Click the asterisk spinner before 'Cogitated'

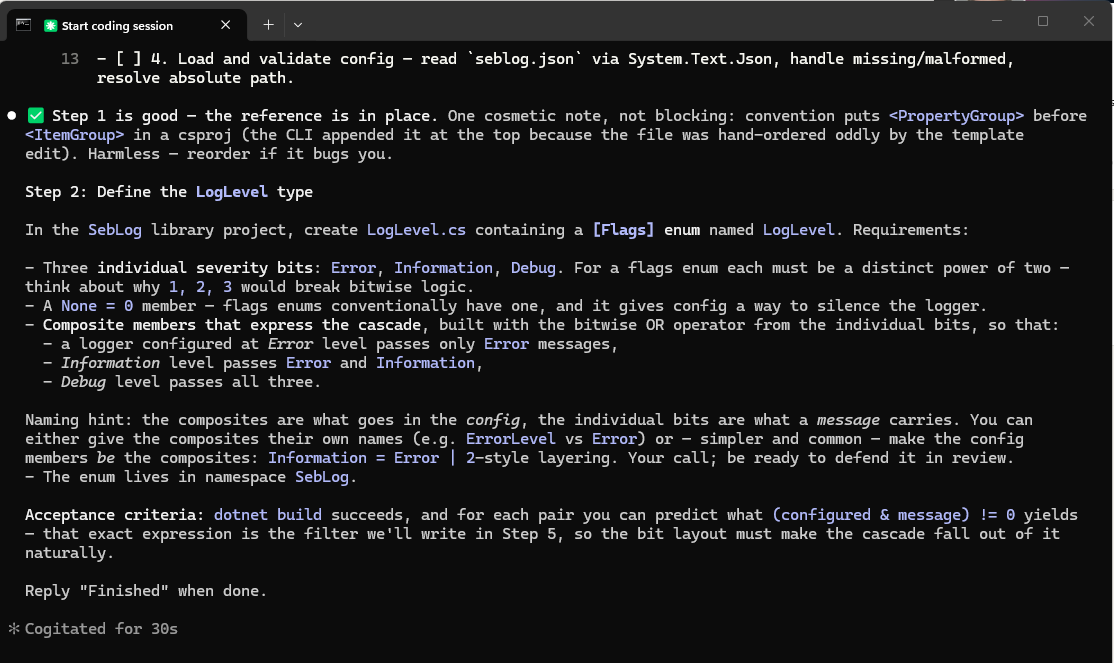pyautogui.click(x=13, y=628)
